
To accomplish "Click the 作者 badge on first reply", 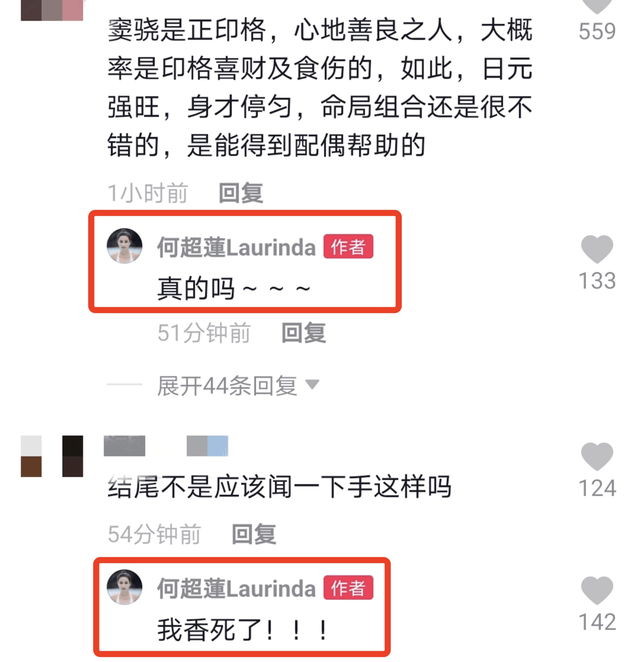I will [348, 247].
